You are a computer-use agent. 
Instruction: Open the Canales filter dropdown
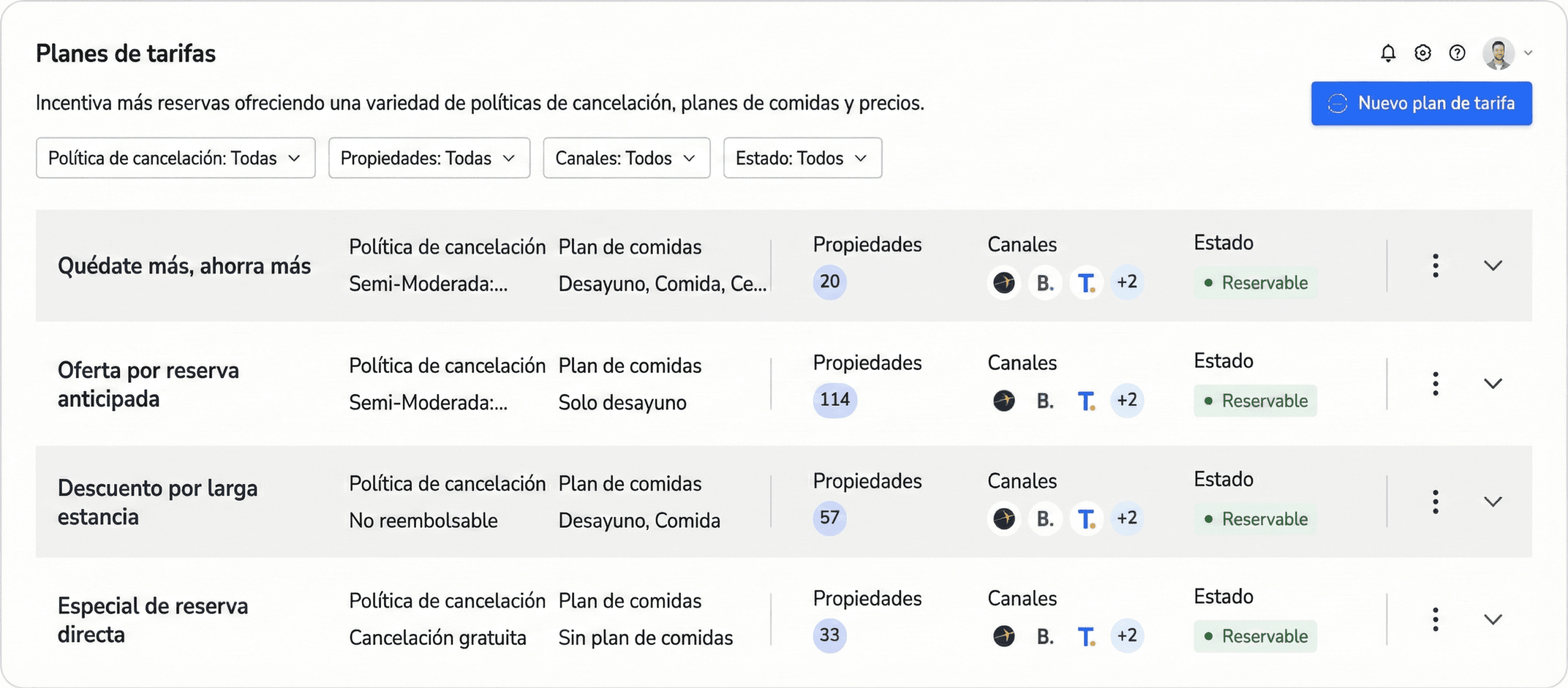point(626,158)
